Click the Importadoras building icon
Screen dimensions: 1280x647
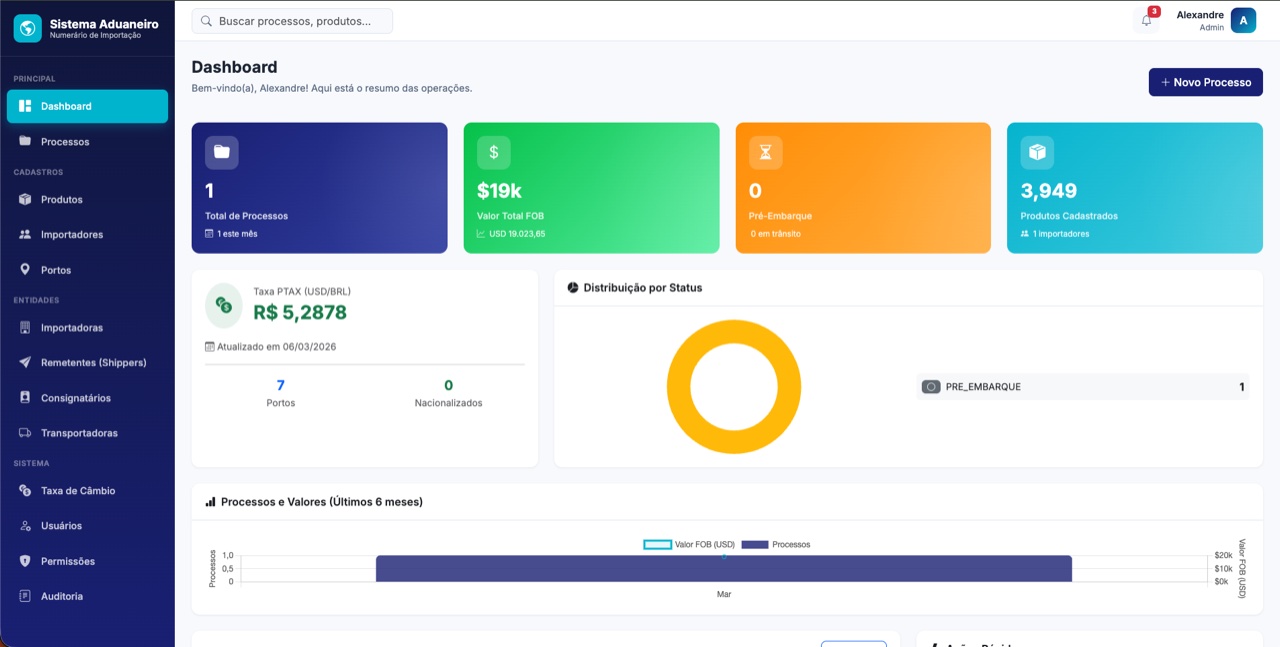pos(25,328)
